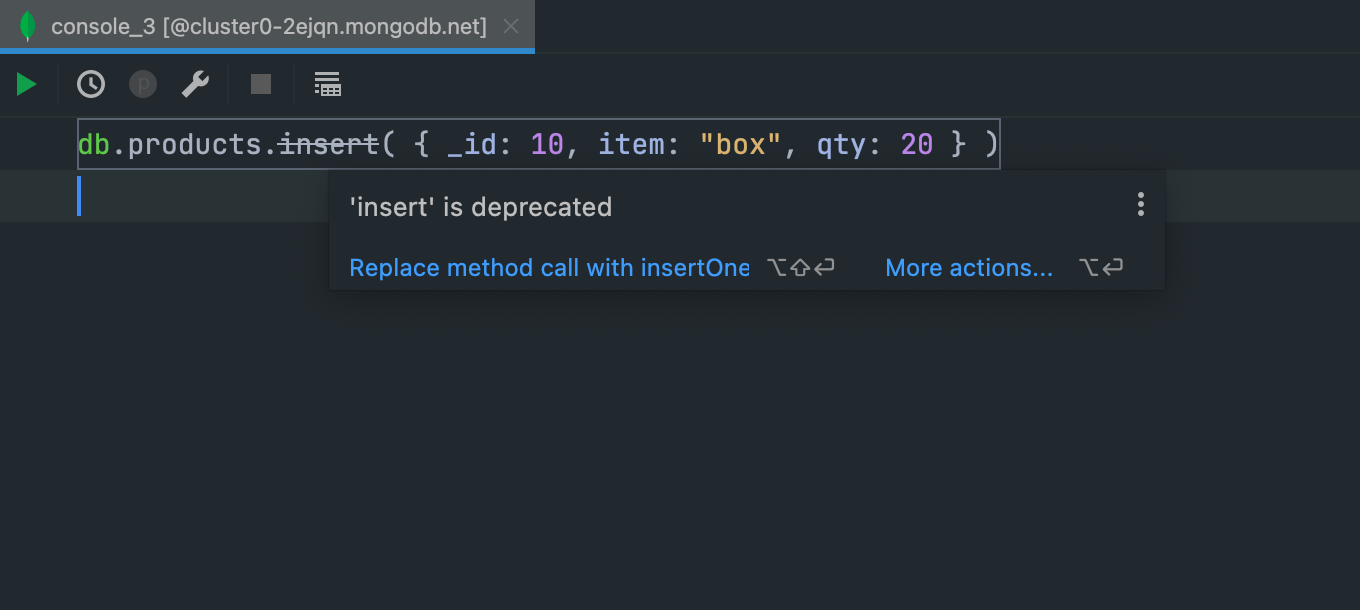Open the intention popup options kebab menu
1360x610 pixels.
(1140, 204)
